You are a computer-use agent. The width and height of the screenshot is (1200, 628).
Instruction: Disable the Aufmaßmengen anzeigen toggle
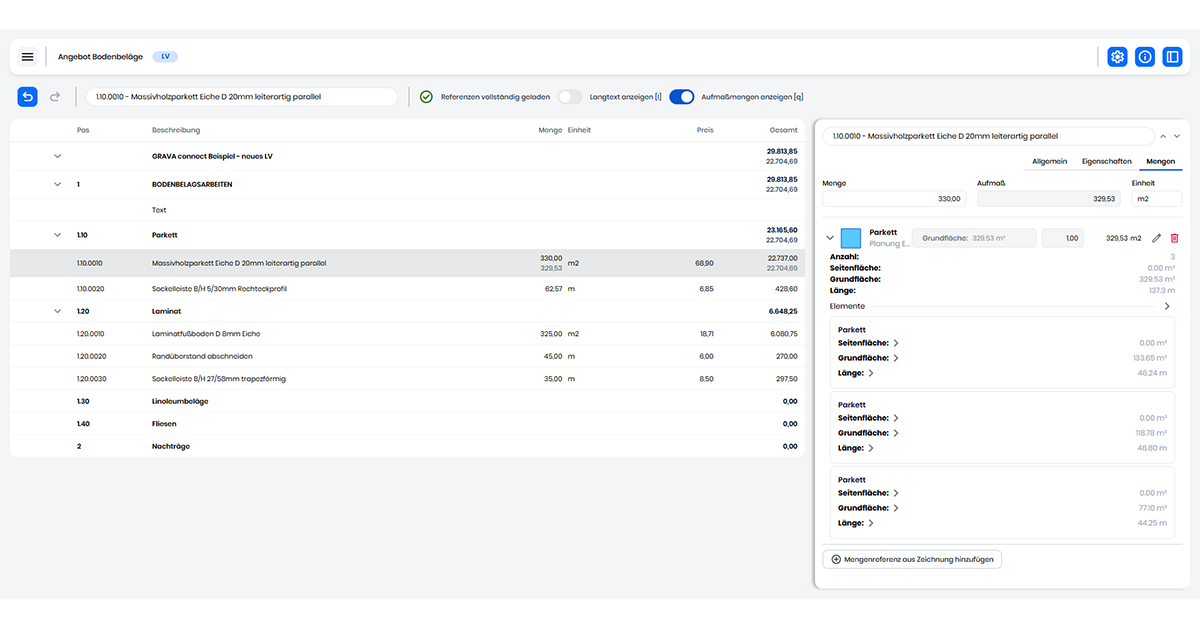click(x=682, y=97)
